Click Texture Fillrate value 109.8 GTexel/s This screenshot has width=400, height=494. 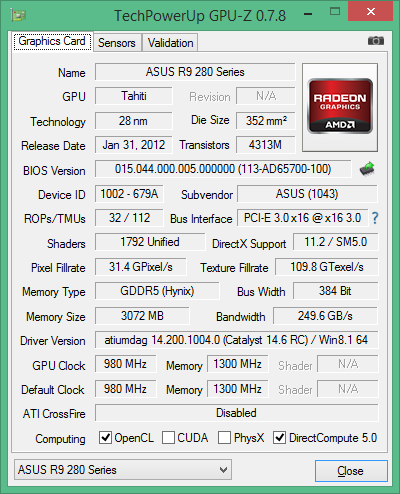(x=327, y=267)
